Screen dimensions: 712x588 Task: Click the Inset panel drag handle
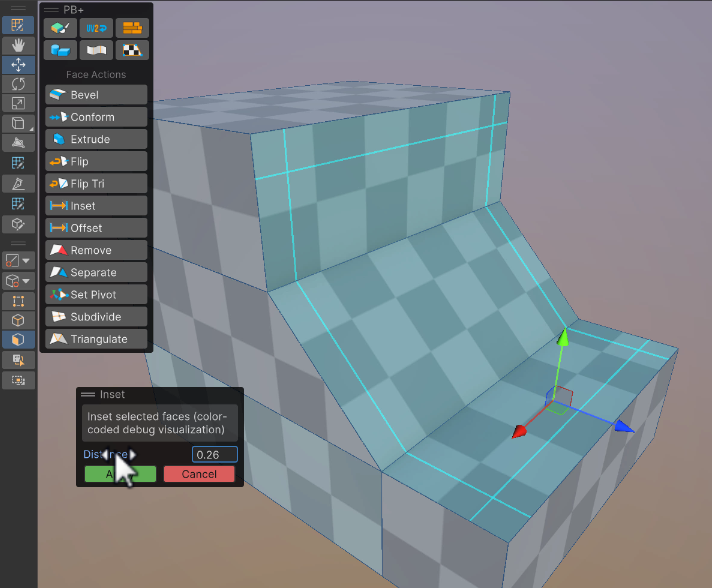tap(88, 394)
